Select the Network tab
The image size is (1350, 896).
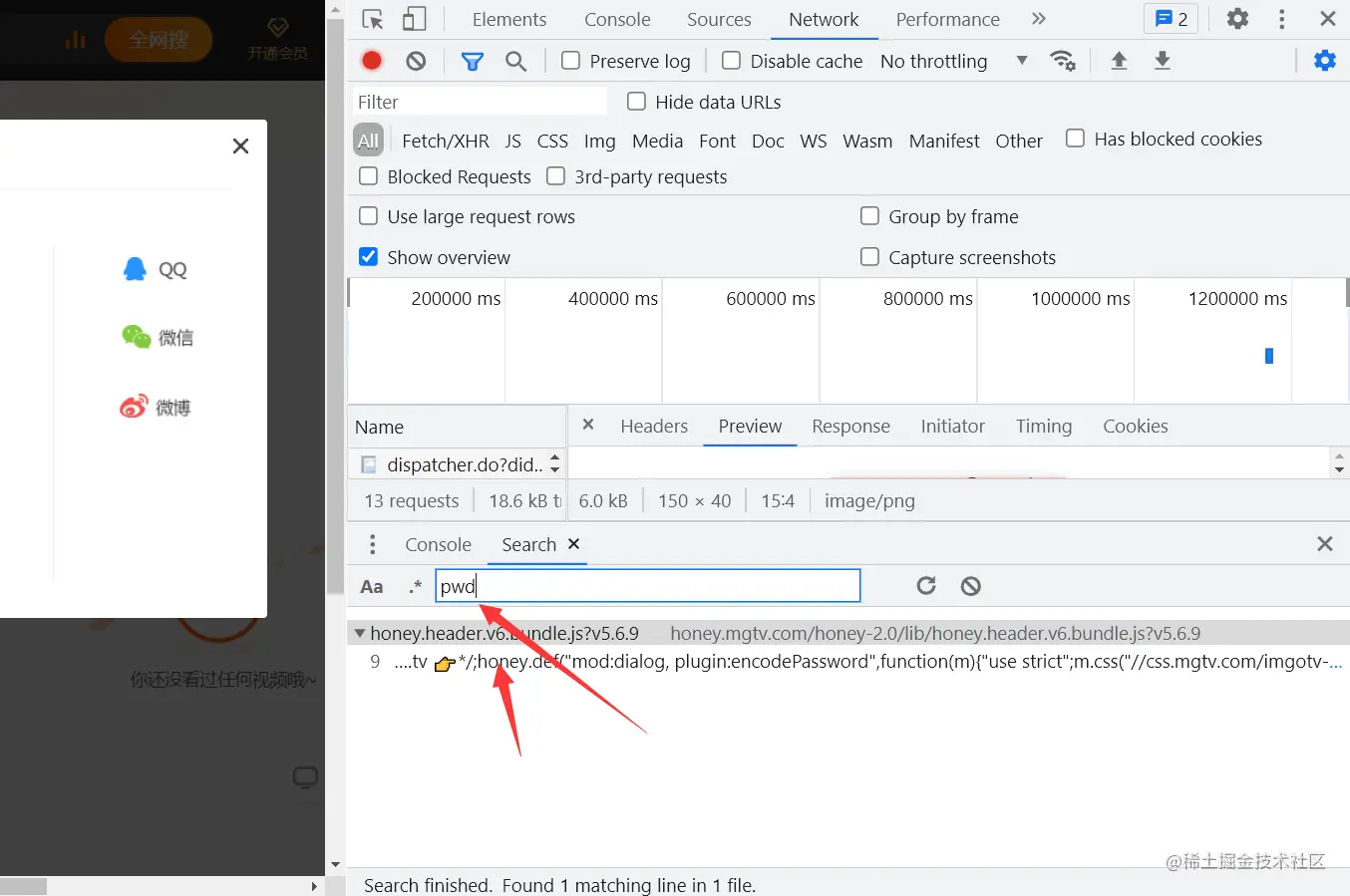[x=824, y=19]
